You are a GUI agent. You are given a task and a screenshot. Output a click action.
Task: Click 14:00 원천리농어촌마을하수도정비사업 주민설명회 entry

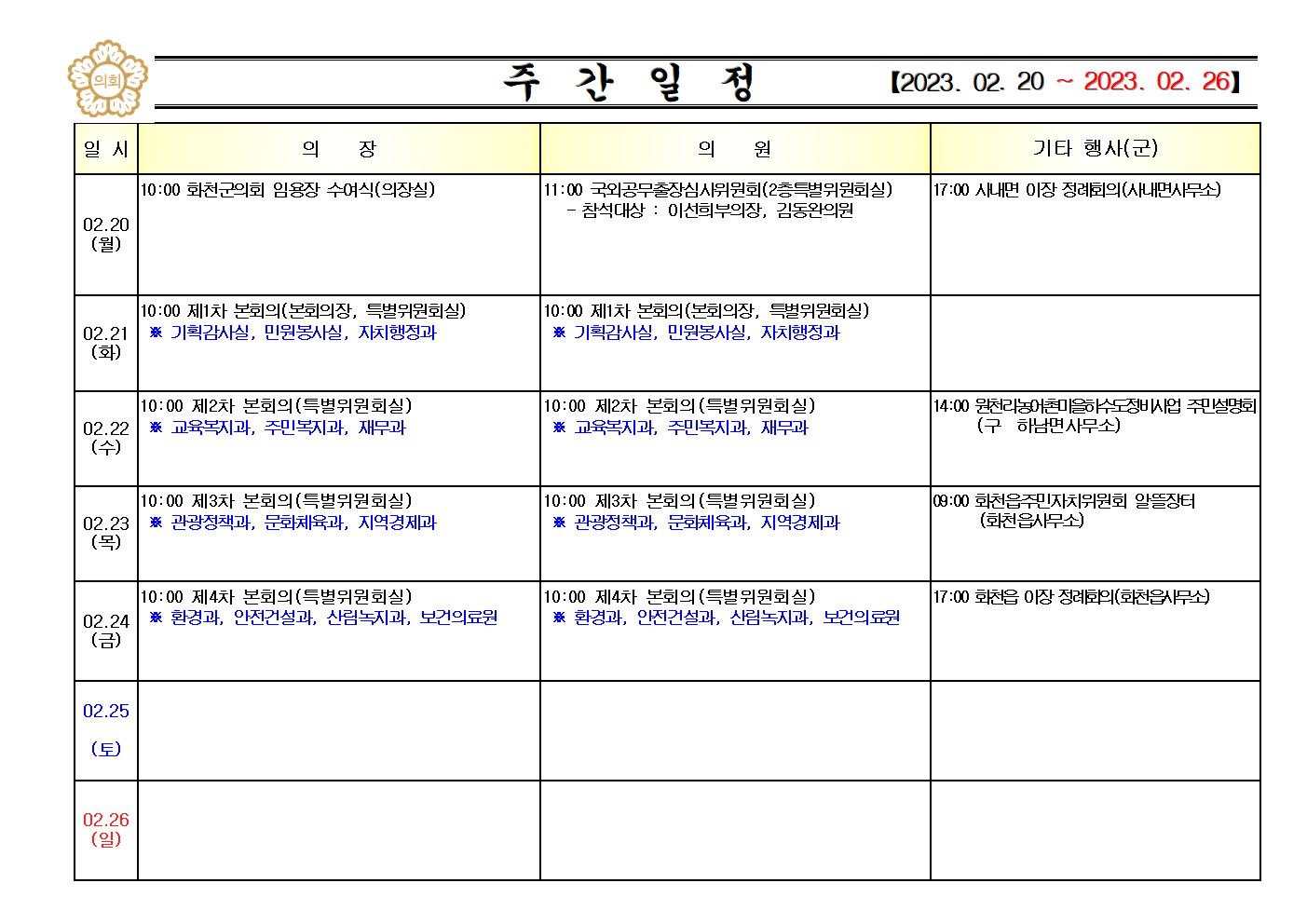point(1096,406)
